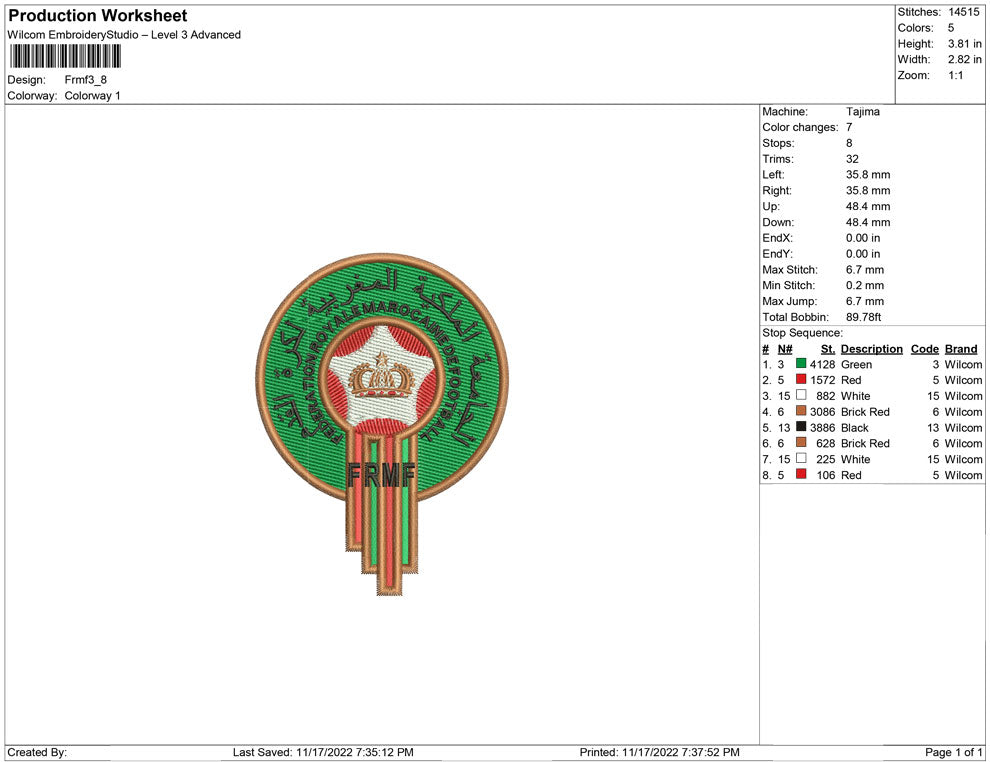Screen dimensions: 990x762
Task: Click the 'Colorway 1' value
Action: coord(92,95)
